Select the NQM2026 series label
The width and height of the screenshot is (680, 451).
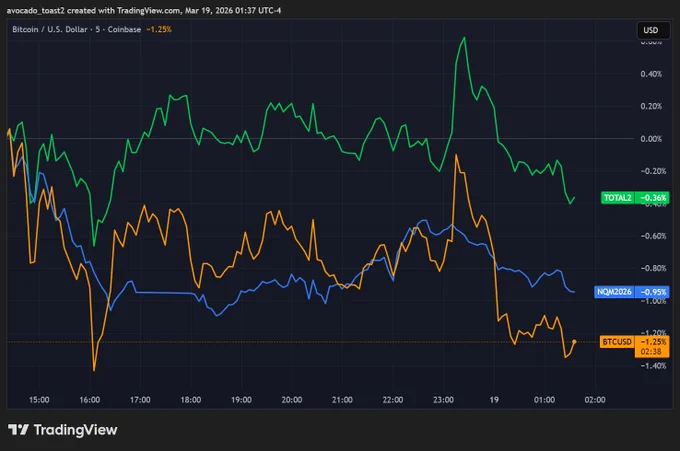(614, 292)
